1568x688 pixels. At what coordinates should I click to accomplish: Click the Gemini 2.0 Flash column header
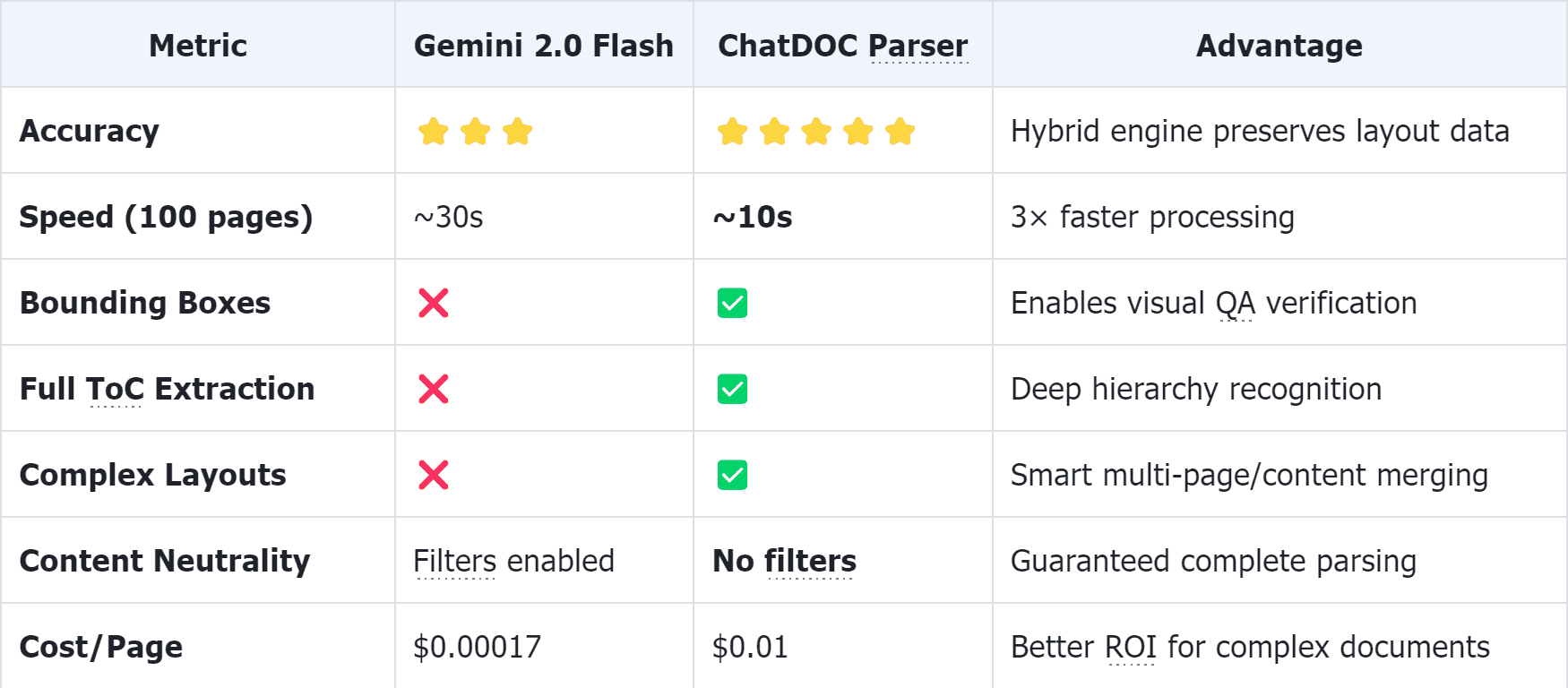[x=543, y=46]
